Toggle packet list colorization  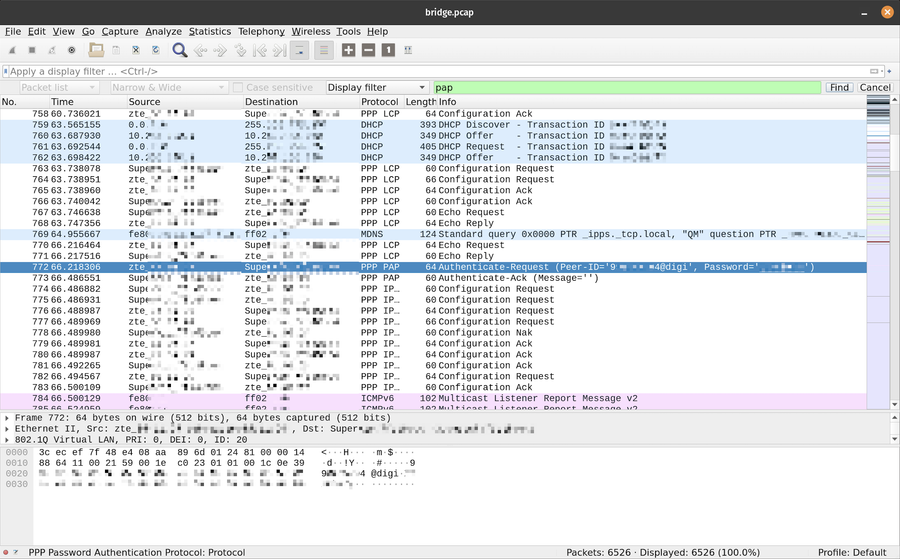click(x=324, y=51)
